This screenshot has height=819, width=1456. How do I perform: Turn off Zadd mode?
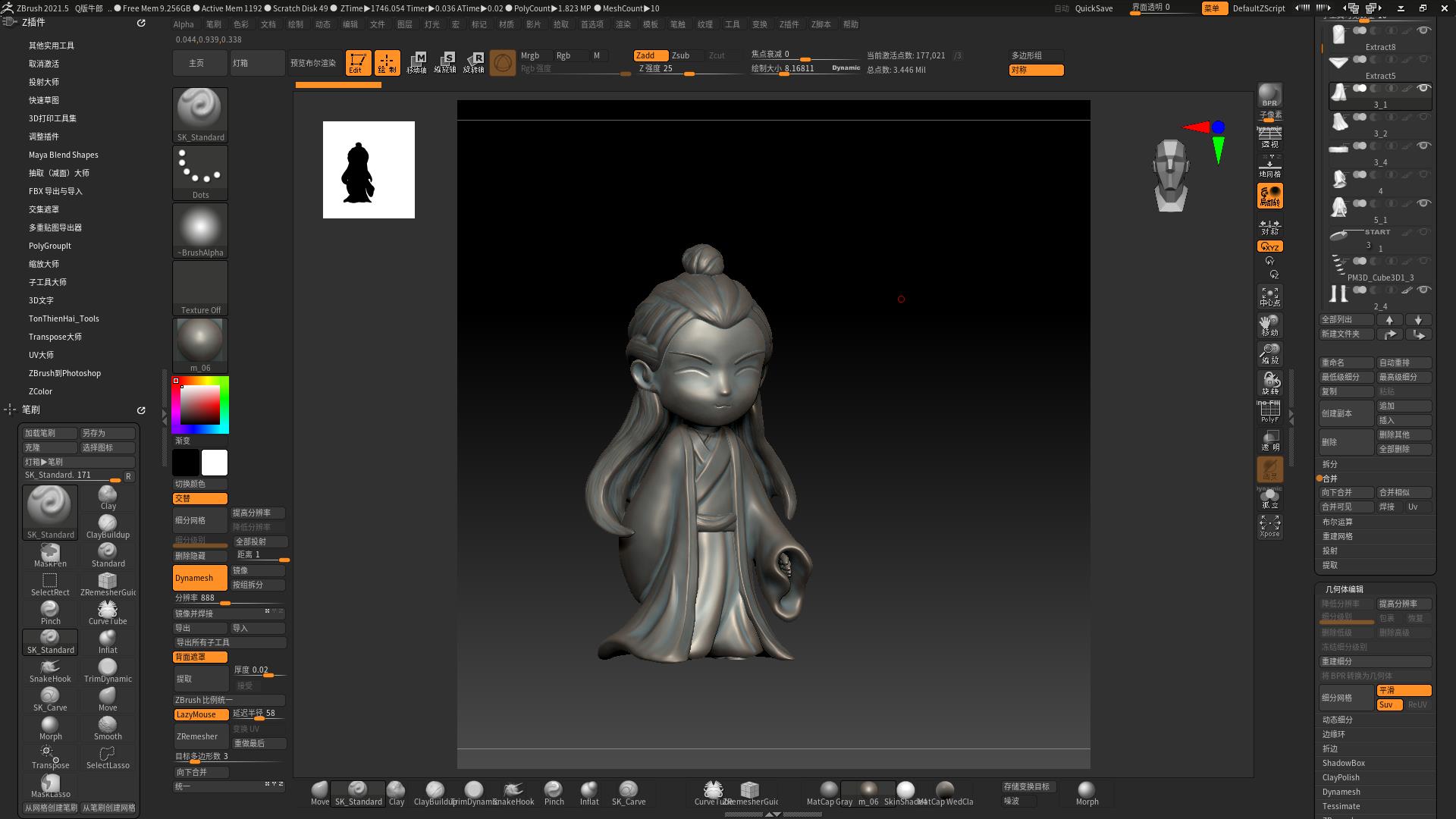pyautogui.click(x=650, y=55)
